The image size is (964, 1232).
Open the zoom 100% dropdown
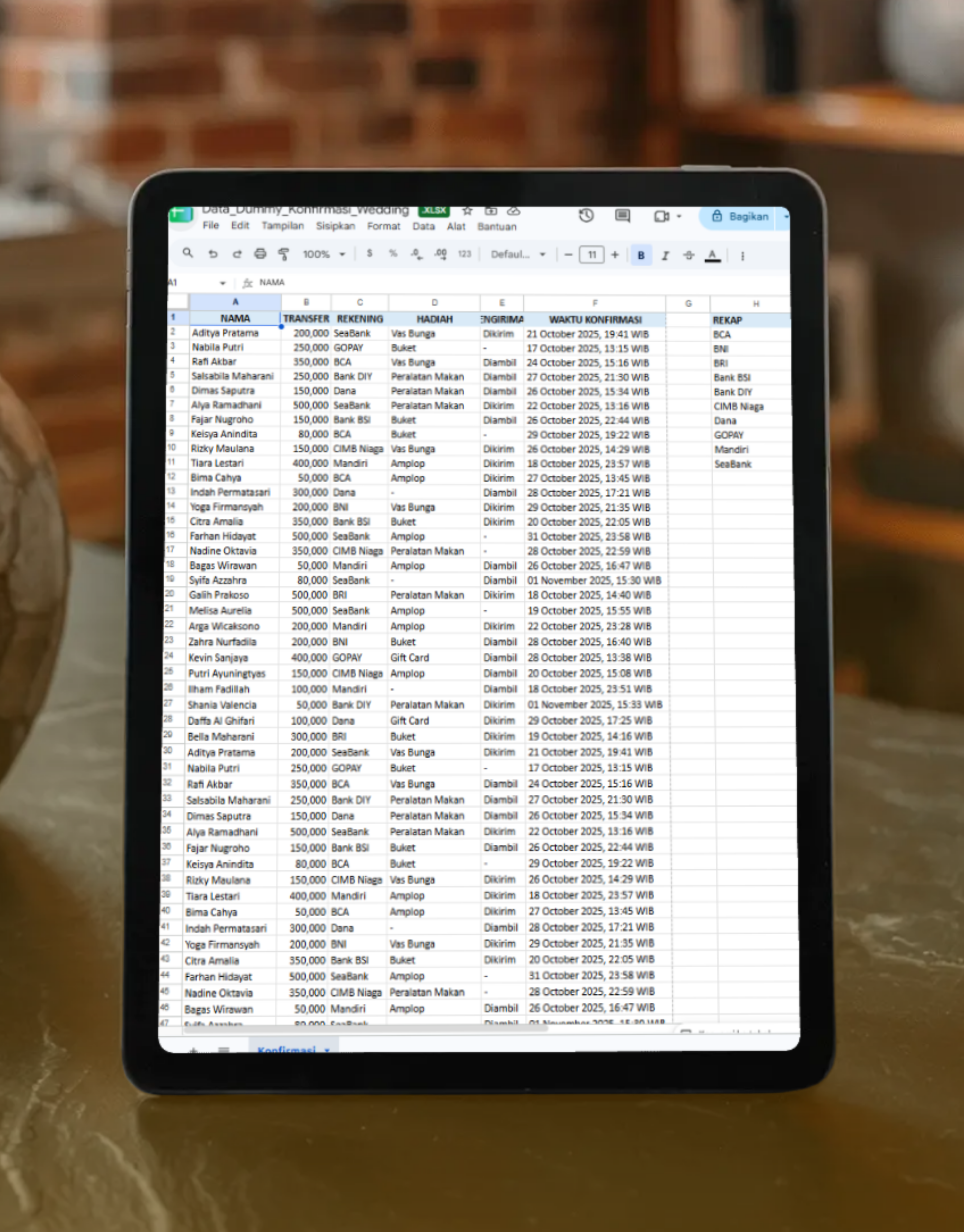pos(324,254)
